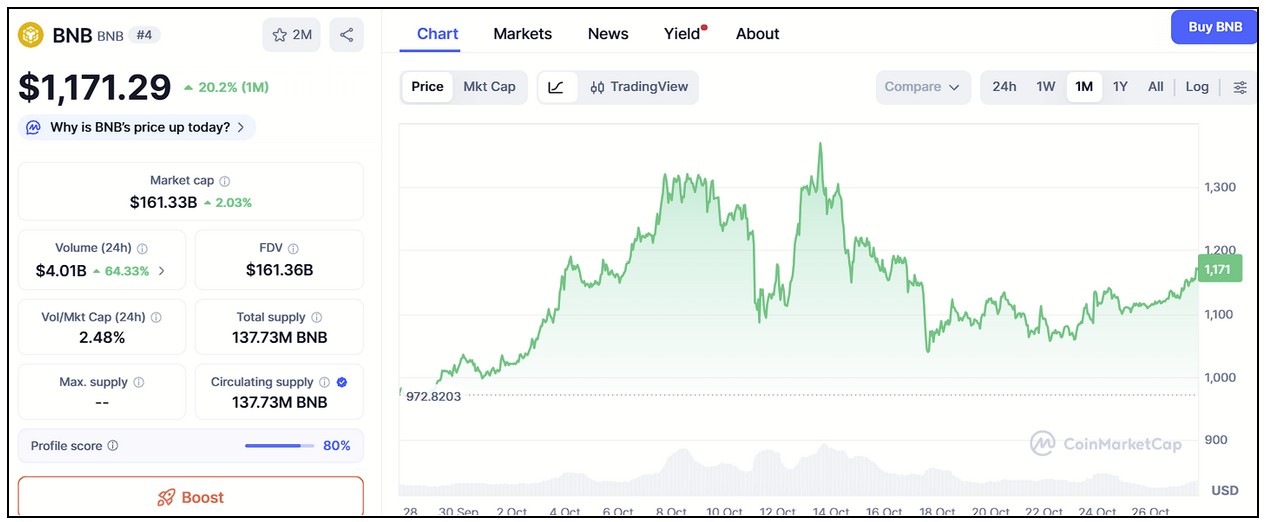
Task: Click the FDV info icon
Action: pos(293,248)
